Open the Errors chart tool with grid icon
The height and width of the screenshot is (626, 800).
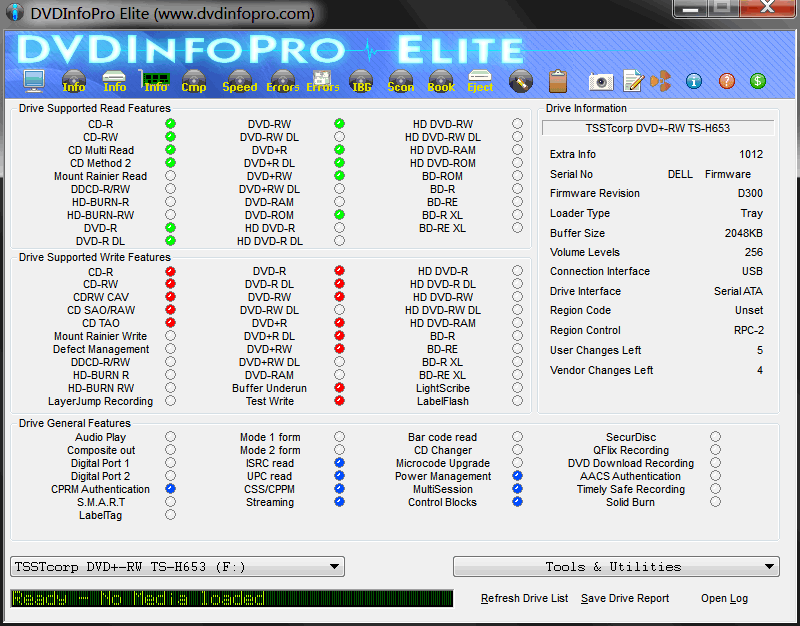[x=322, y=82]
